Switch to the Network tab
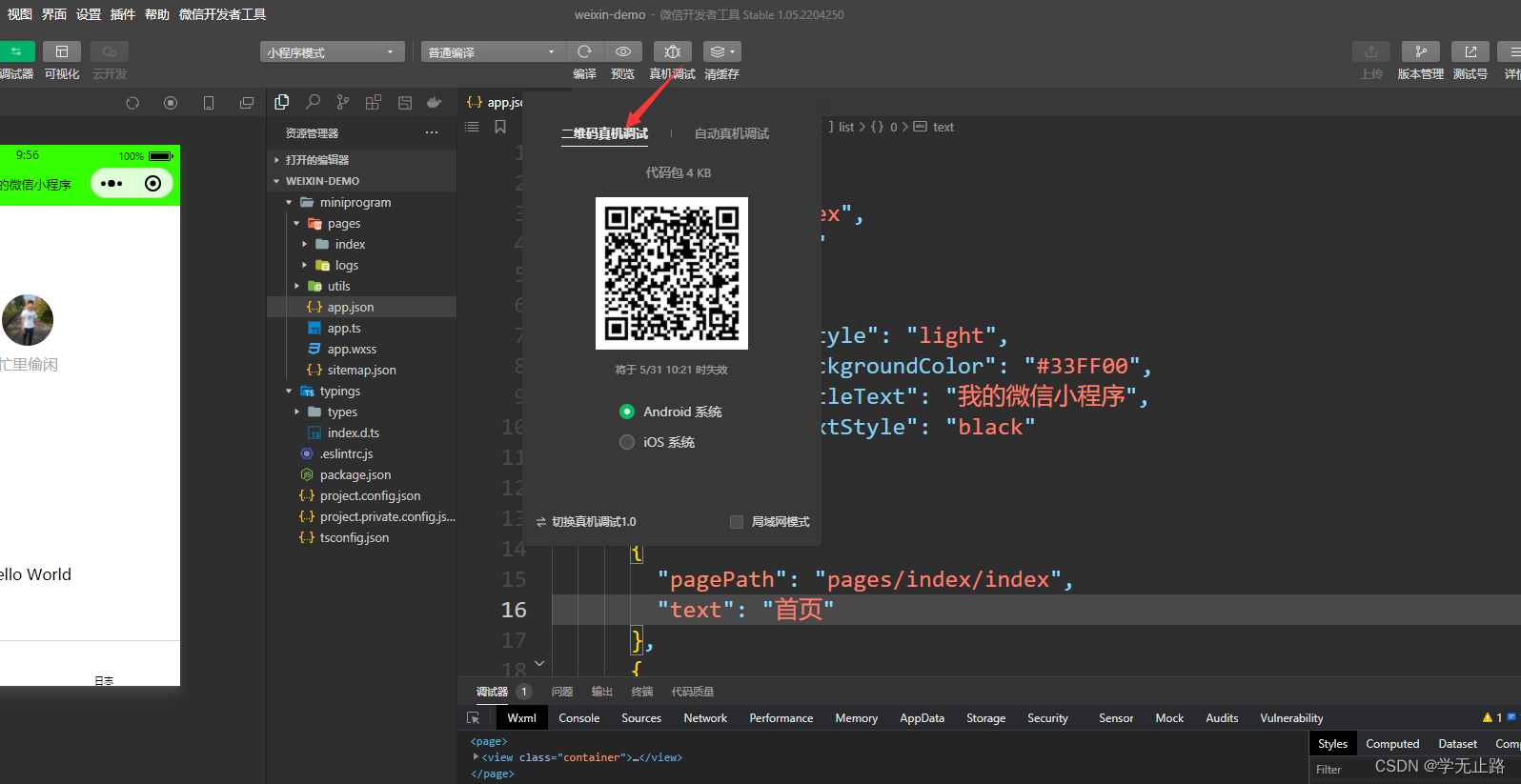 (x=705, y=718)
